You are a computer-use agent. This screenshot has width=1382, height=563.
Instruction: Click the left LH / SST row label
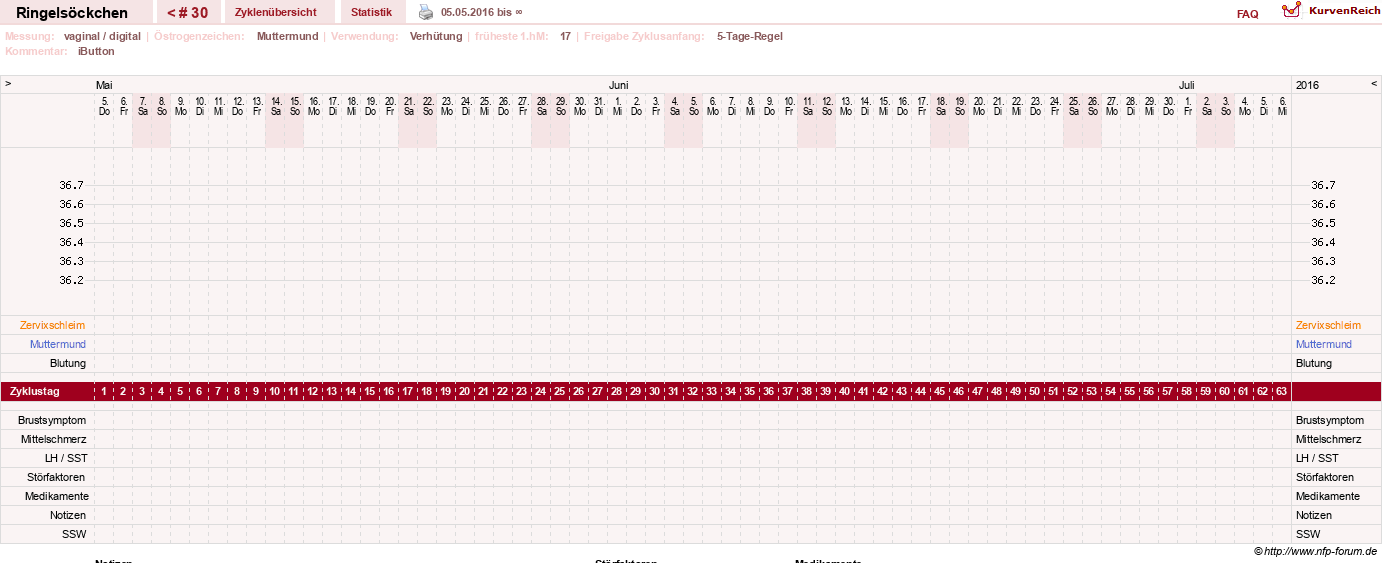click(65, 458)
